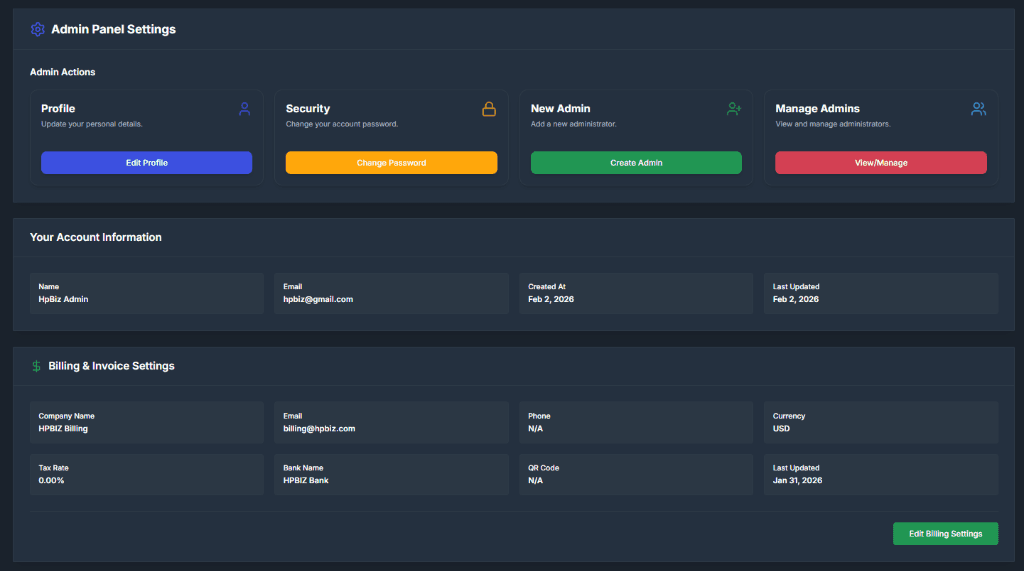This screenshot has width=1024, height=571.
Task: Click the New Admin card title
Action: (560, 108)
